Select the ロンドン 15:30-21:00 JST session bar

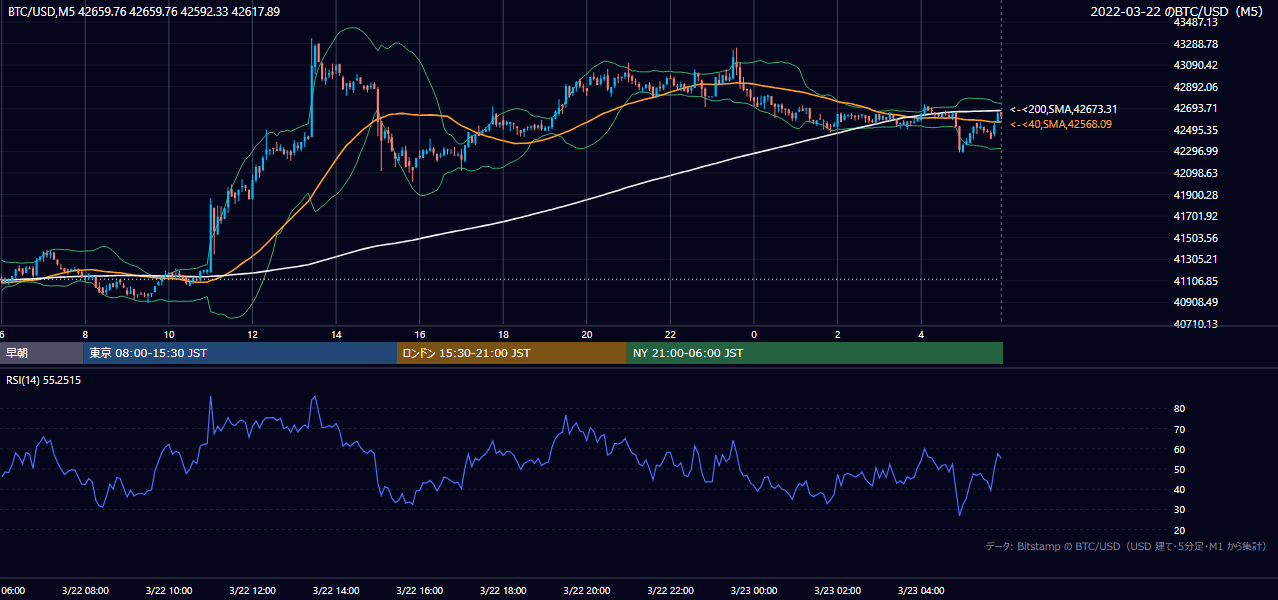(512, 353)
